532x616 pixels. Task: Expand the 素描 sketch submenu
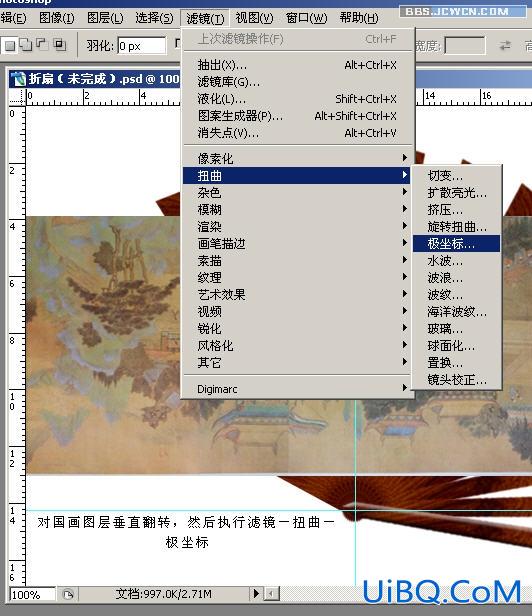[x=297, y=260]
